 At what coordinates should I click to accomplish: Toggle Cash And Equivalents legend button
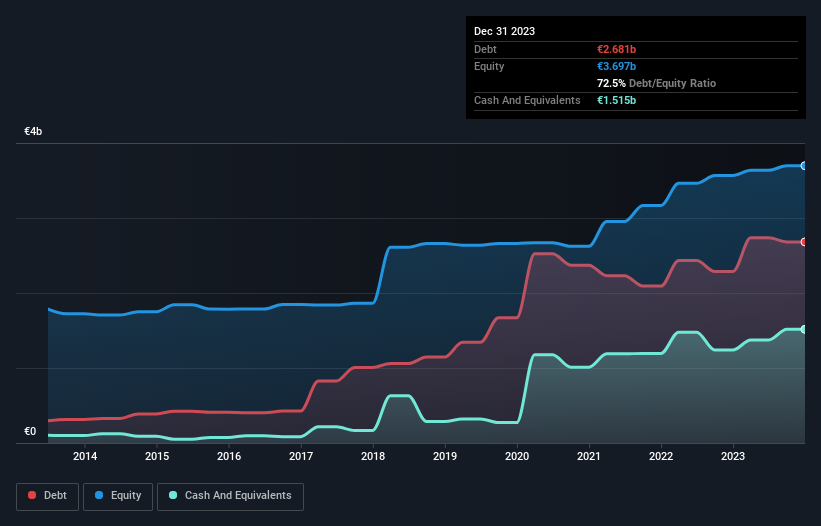(x=230, y=496)
